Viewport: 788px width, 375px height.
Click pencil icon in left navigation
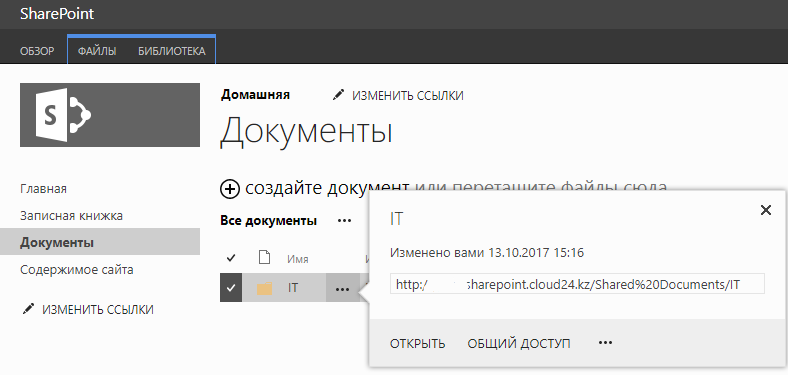click(28, 309)
